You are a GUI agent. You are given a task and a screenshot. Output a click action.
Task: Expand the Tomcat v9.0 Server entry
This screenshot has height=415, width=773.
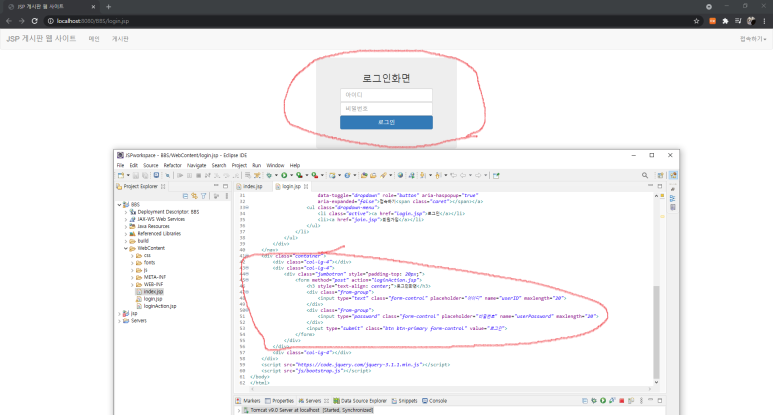point(239,410)
